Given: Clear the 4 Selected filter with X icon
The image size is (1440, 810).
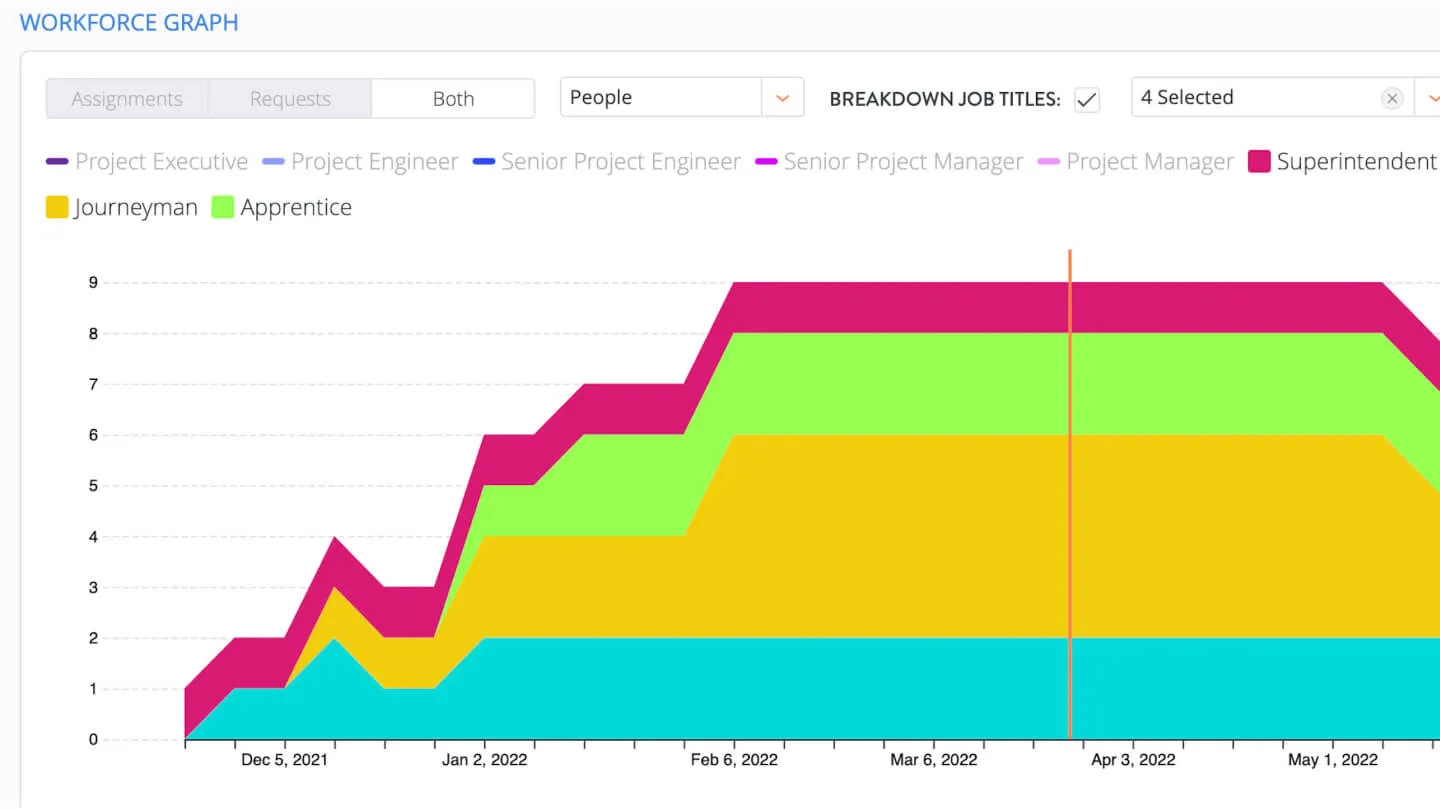Looking at the screenshot, I should click(1391, 98).
